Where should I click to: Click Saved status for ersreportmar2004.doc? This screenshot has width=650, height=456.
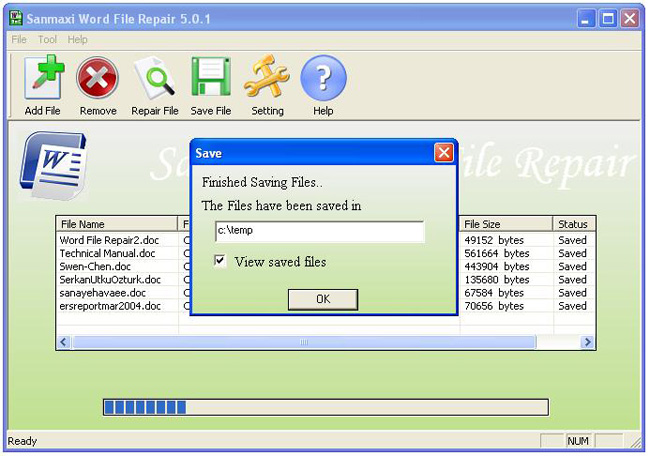[572, 306]
